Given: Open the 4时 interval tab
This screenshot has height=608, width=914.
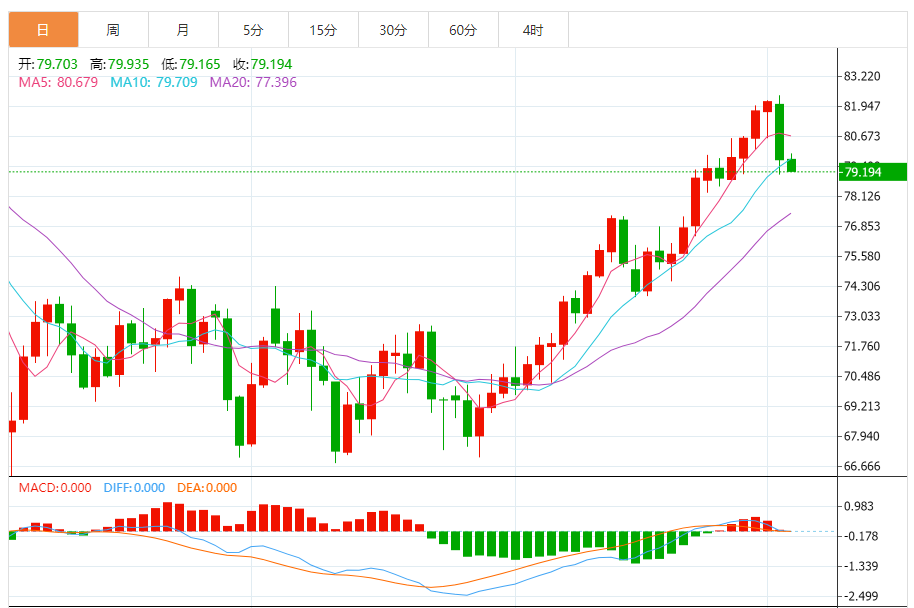Looking at the screenshot, I should pyautogui.click(x=533, y=30).
